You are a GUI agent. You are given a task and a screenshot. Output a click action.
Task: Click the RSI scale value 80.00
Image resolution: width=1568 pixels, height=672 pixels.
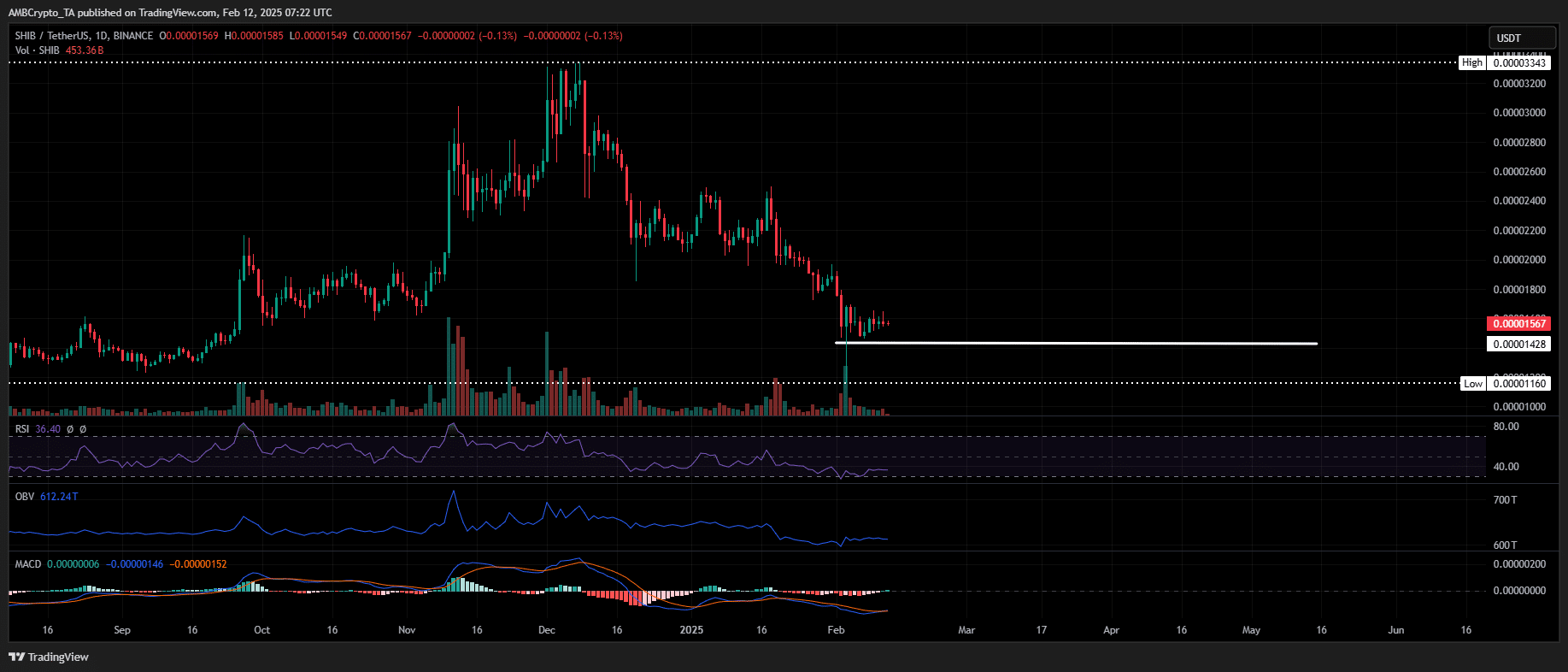pos(1506,427)
